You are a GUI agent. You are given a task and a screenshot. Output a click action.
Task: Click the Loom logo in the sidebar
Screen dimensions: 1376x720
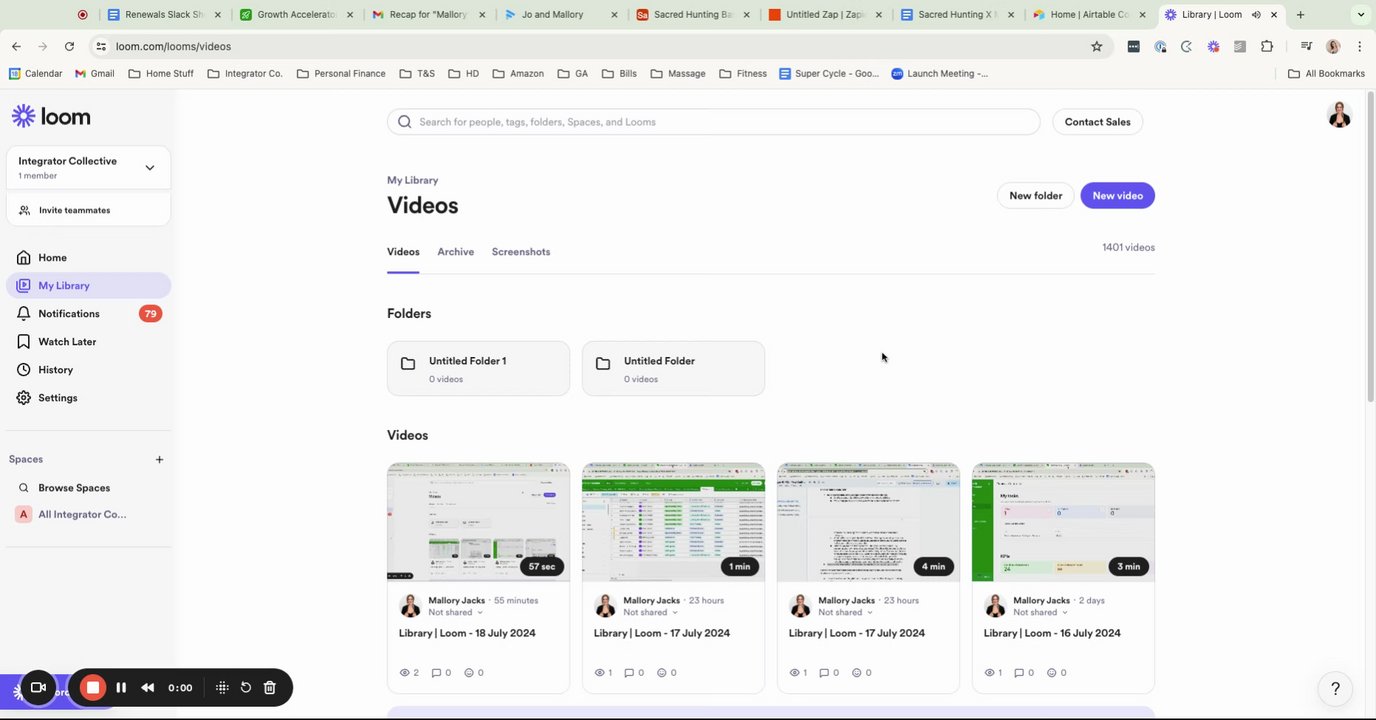(51, 116)
